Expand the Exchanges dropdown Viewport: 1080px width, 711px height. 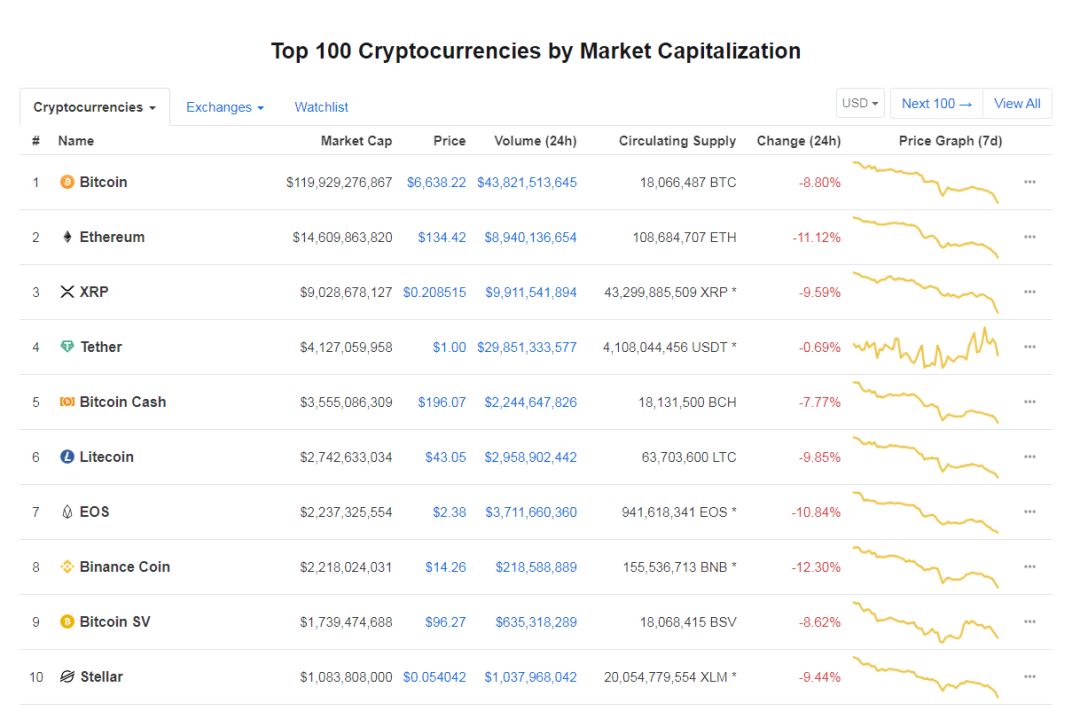coord(225,107)
